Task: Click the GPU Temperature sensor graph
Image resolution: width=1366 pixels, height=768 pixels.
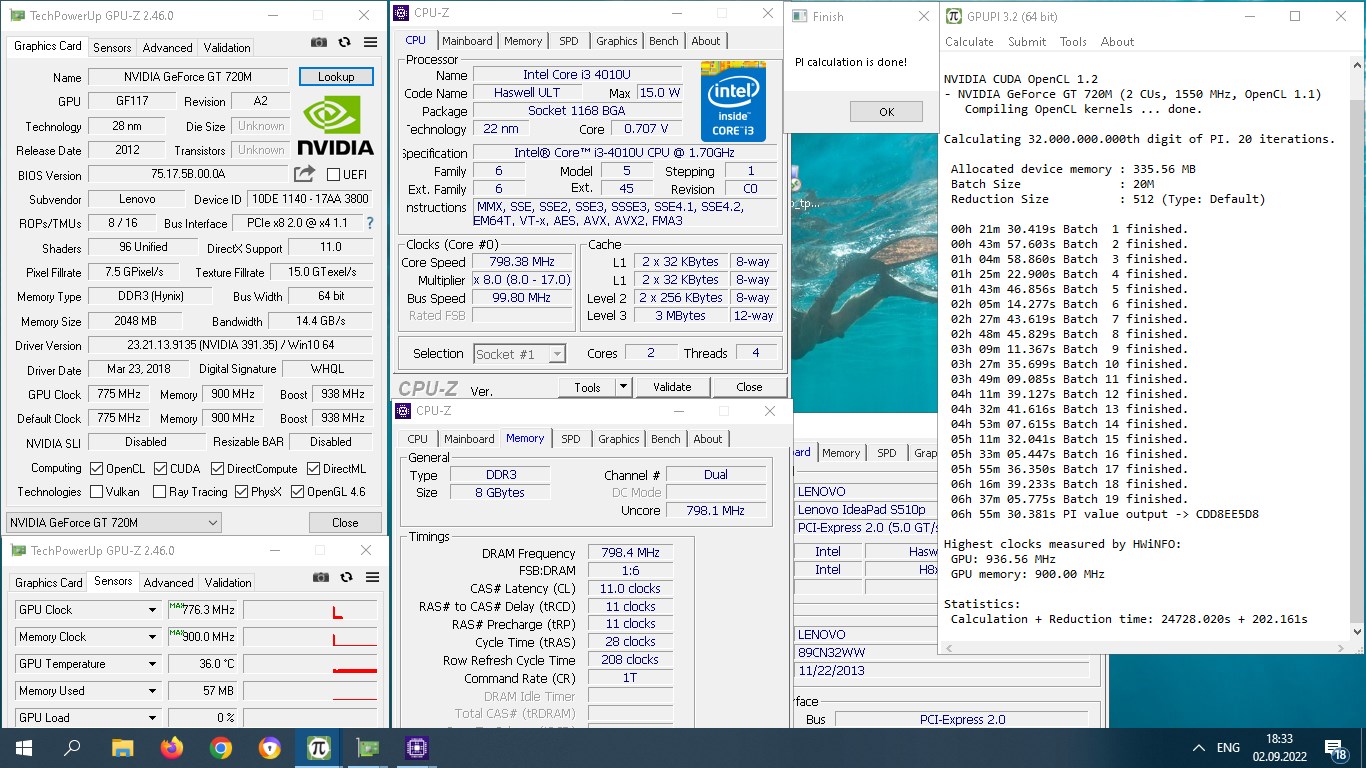Action: (310, 664)
